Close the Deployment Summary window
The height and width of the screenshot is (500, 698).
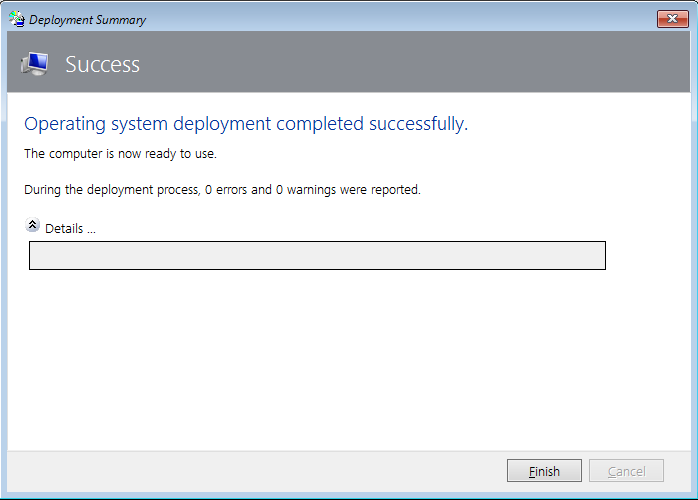[x=669, y=19]
